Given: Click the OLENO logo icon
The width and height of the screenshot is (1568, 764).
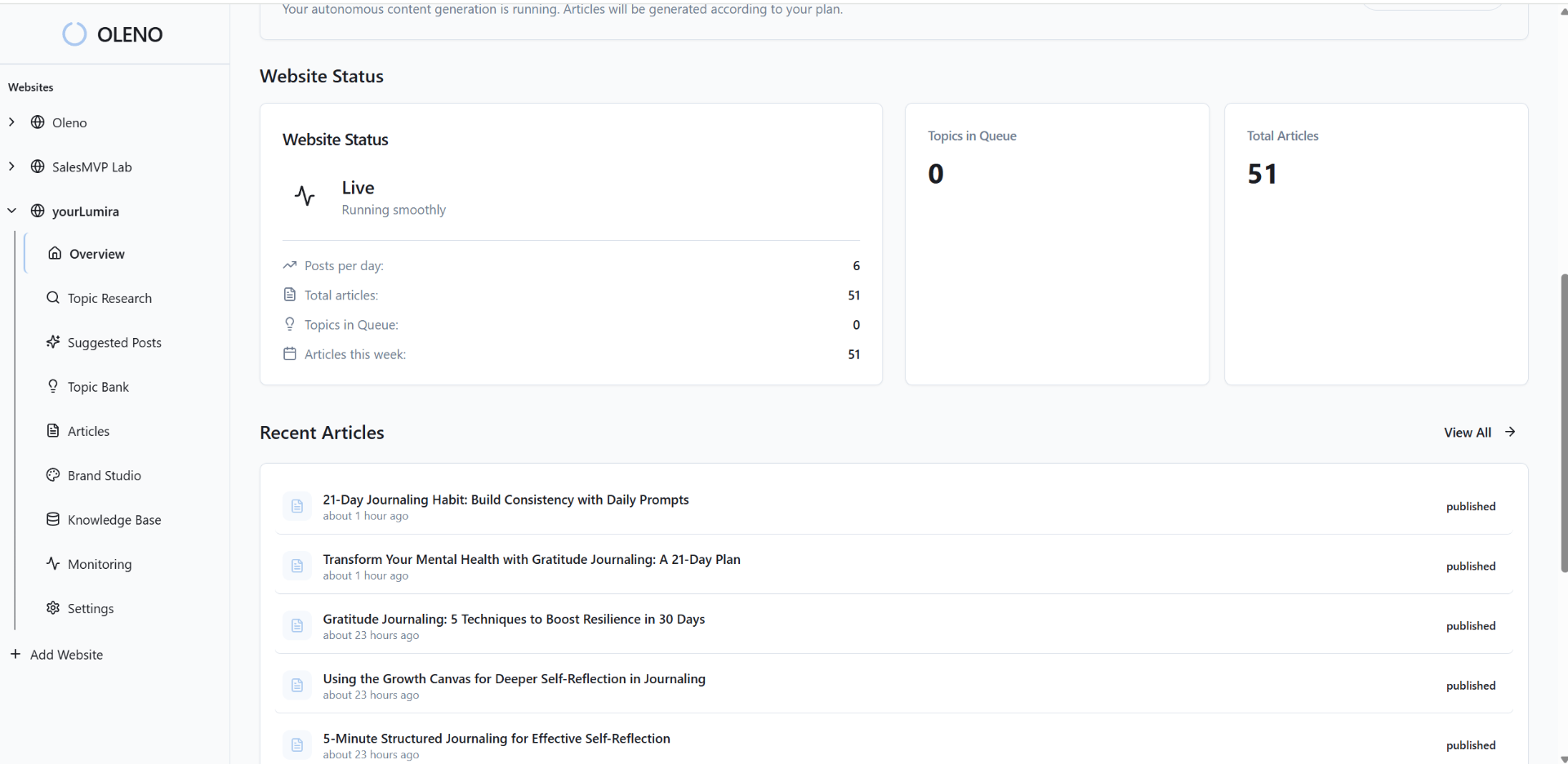Looking at the screenshot, I should click(74, 33).
